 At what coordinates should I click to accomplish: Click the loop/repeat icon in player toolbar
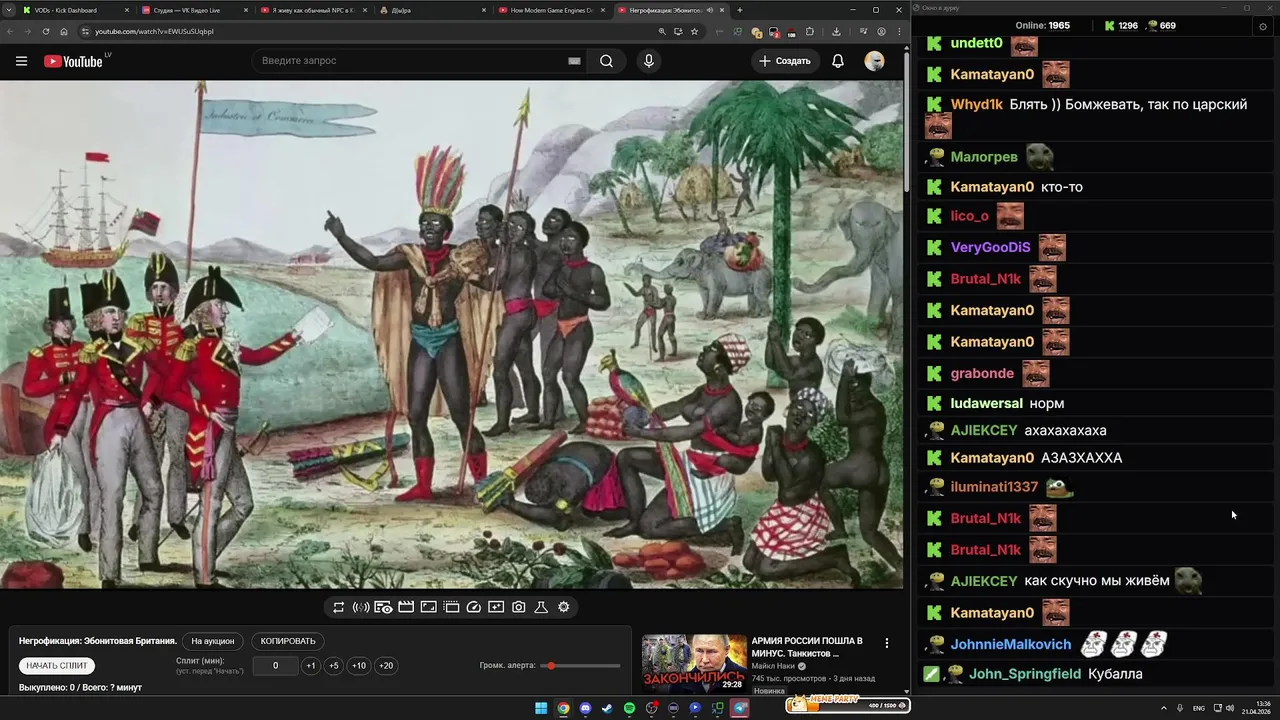(339, 607)
